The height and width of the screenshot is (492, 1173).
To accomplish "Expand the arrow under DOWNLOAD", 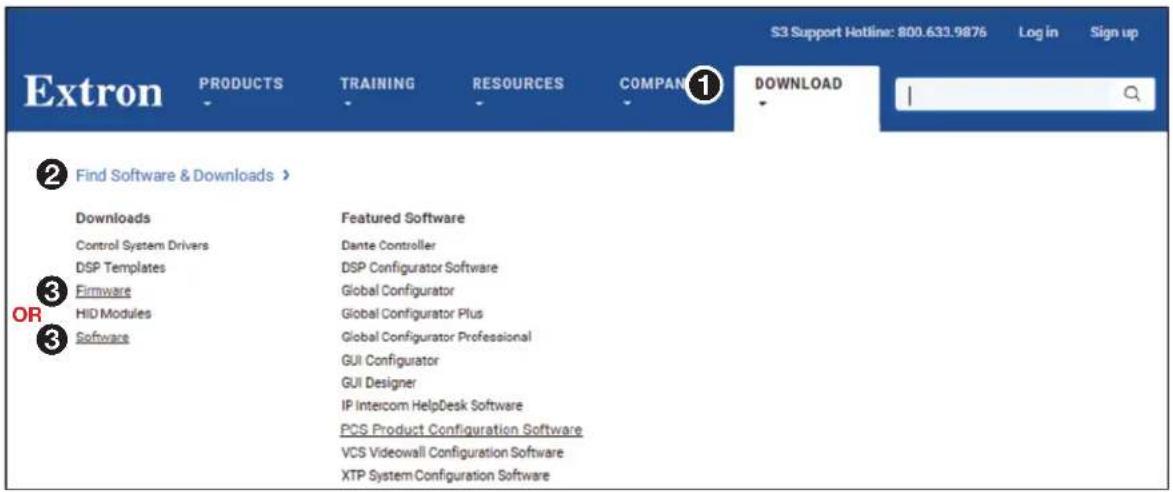I will tap(762, 103).
